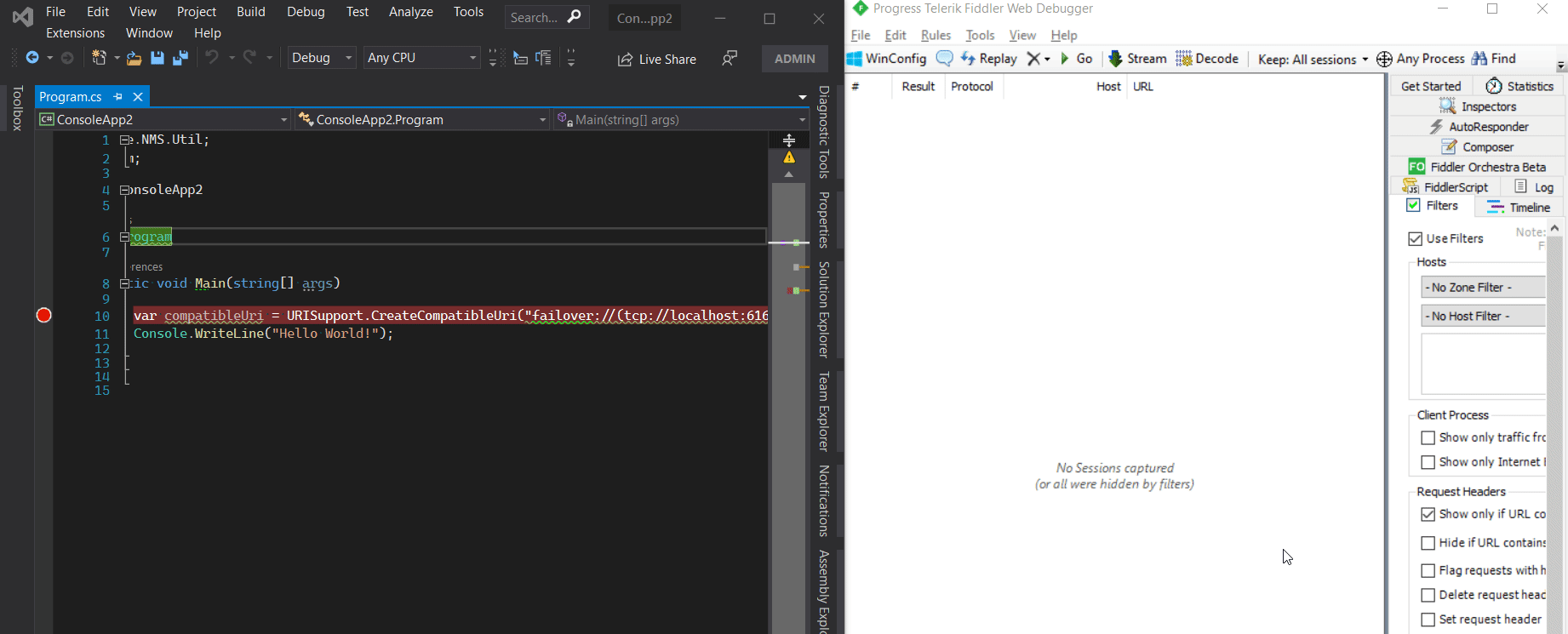Switch to the Composer tab
The height and width of the screenshot is (634, 1568).
tap(1478, 147)
